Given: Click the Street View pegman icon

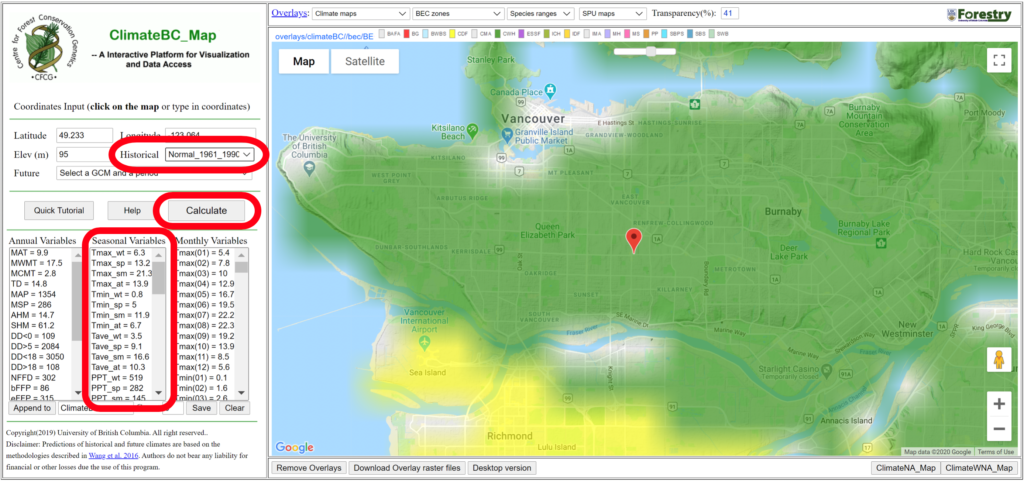Looking at the screenshot, I should [997, 359].
